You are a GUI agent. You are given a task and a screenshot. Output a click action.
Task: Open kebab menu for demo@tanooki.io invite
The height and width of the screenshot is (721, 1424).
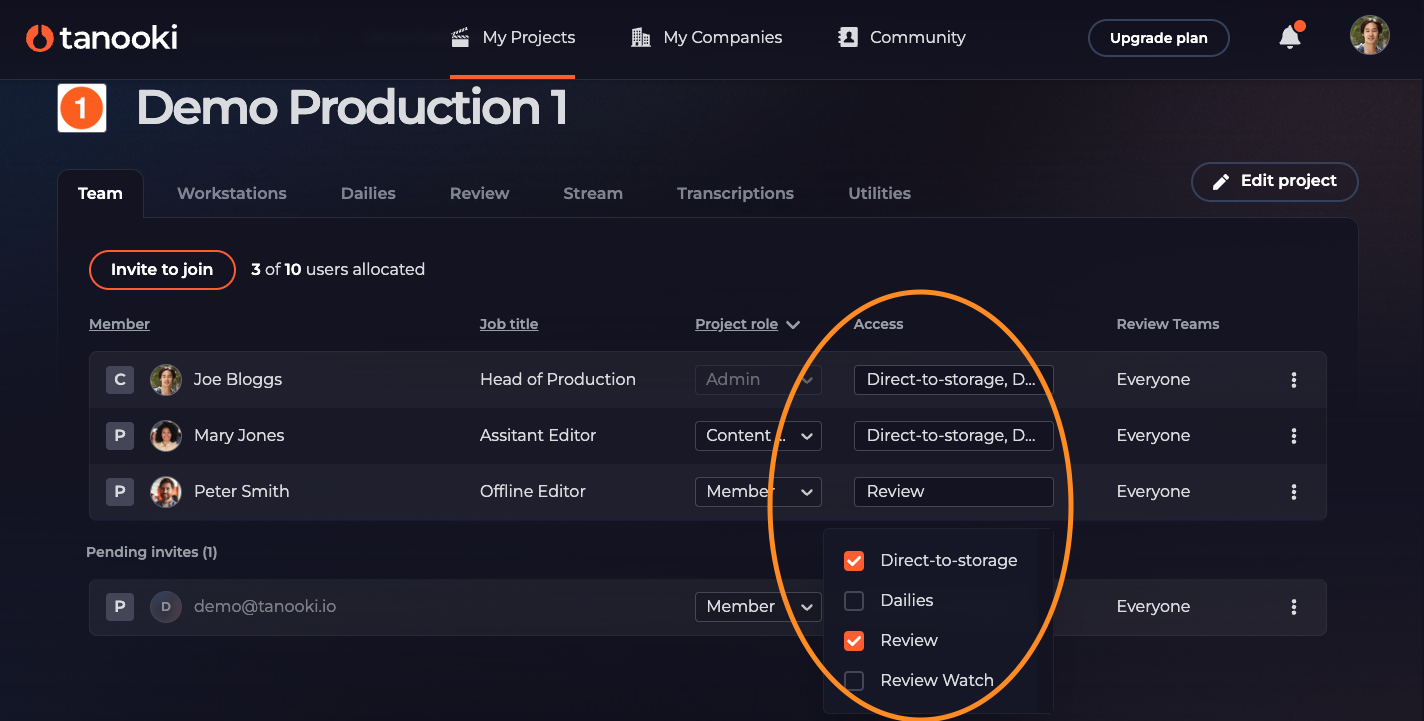(x=1294, y=607)
